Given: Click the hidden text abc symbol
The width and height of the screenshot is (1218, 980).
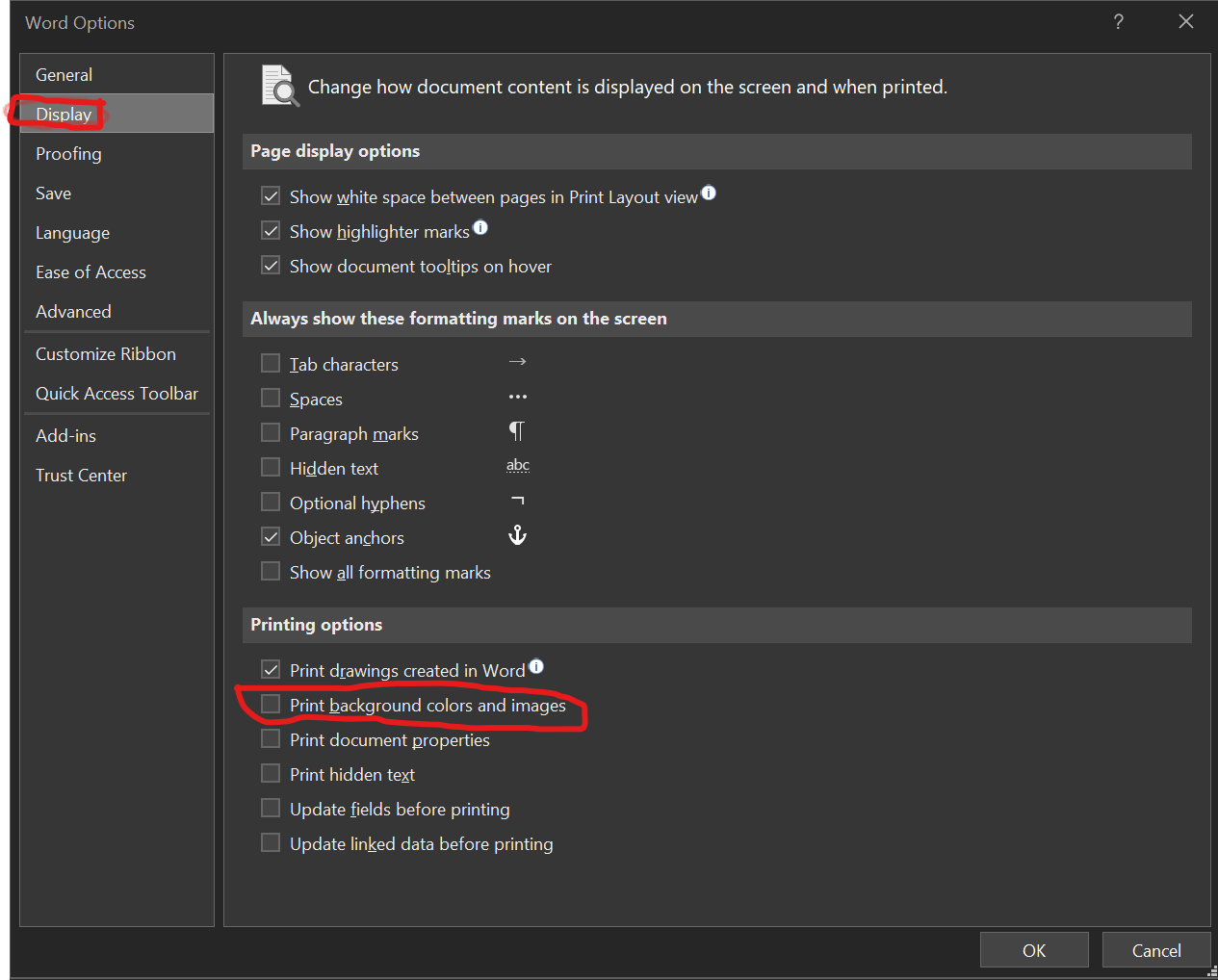Looking at the screenshot, I should (x=518, y=465).
